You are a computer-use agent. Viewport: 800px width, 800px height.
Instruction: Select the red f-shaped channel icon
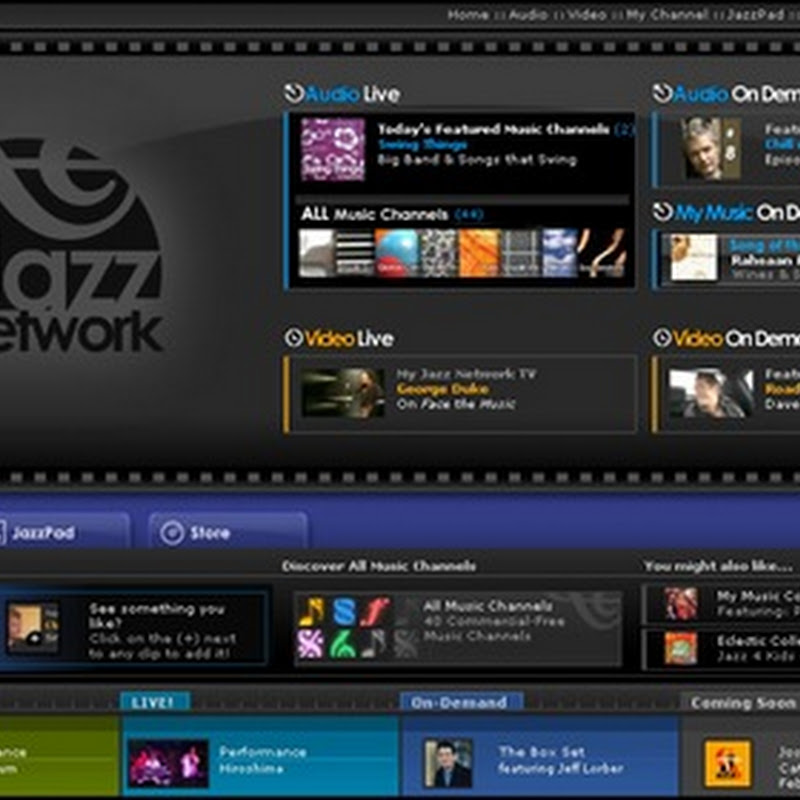(375, 612)
